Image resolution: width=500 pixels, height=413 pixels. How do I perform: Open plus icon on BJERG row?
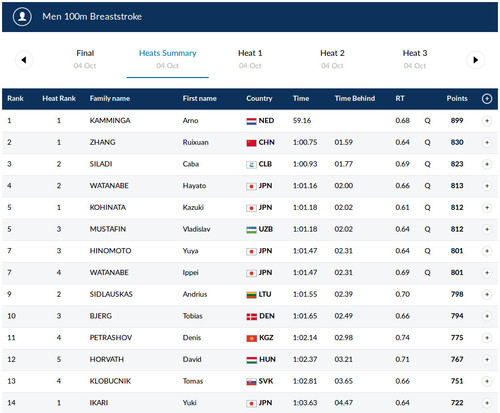(x=487, y=316)
